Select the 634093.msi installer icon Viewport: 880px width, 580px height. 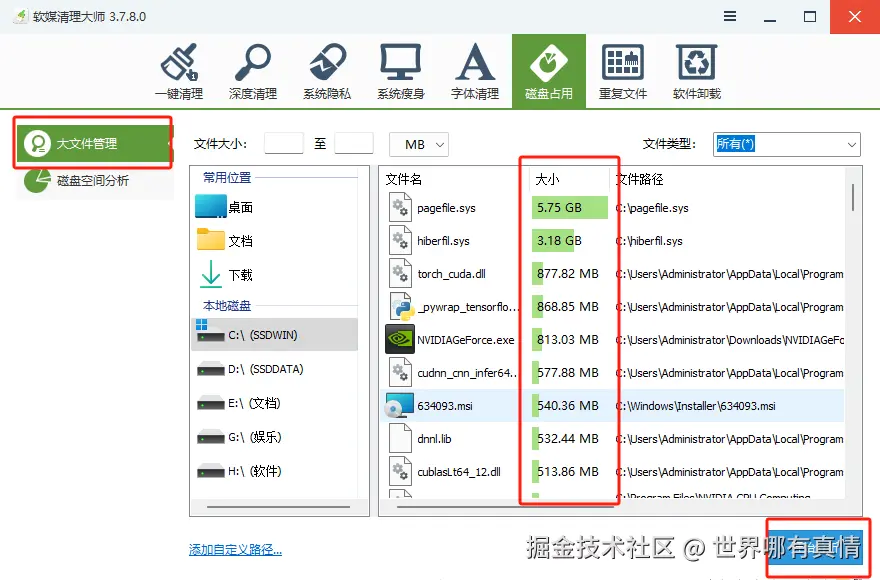click(399, 405)
